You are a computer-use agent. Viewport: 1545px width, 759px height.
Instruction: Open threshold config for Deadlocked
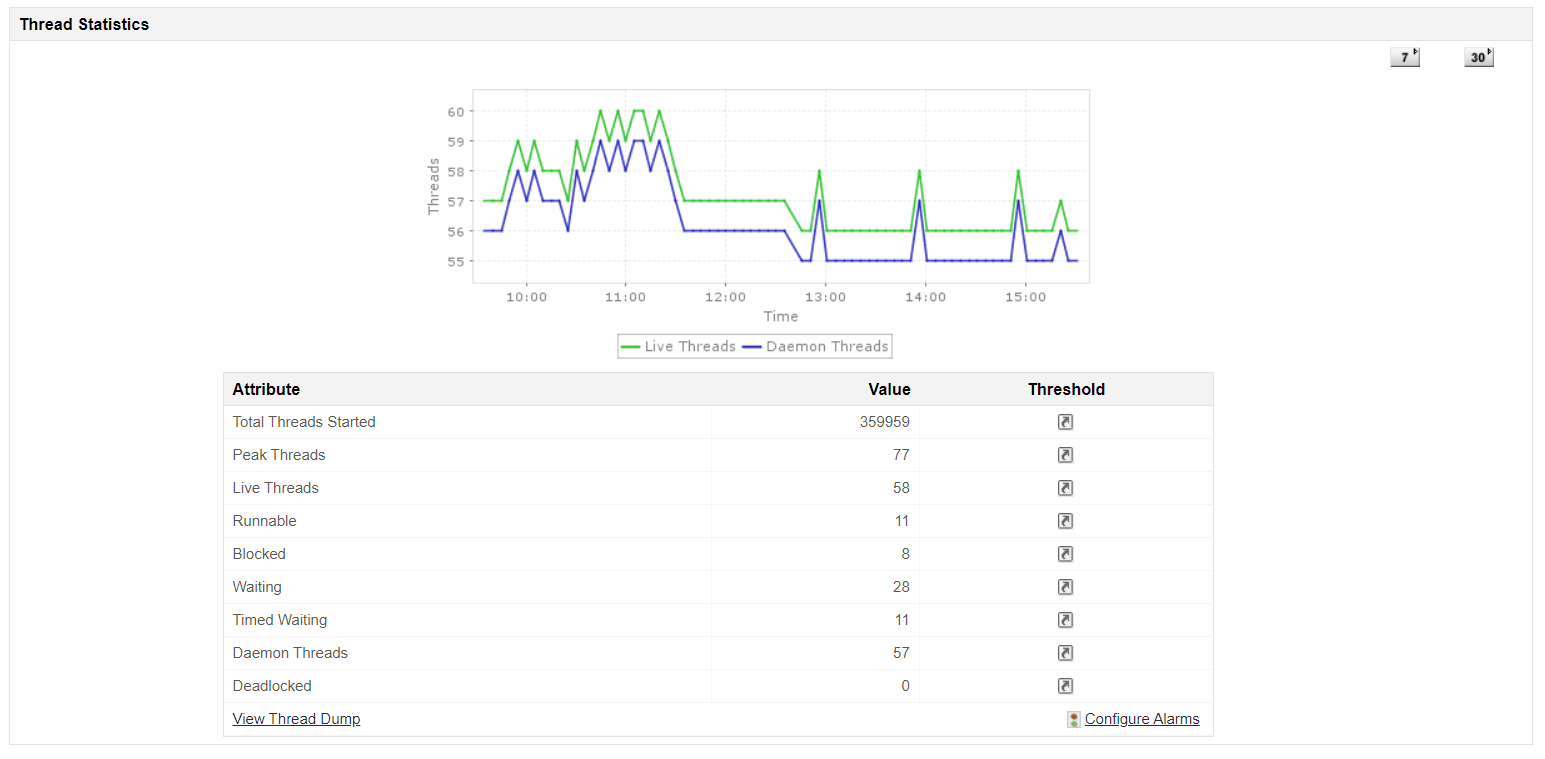[x=1064, y=685]
